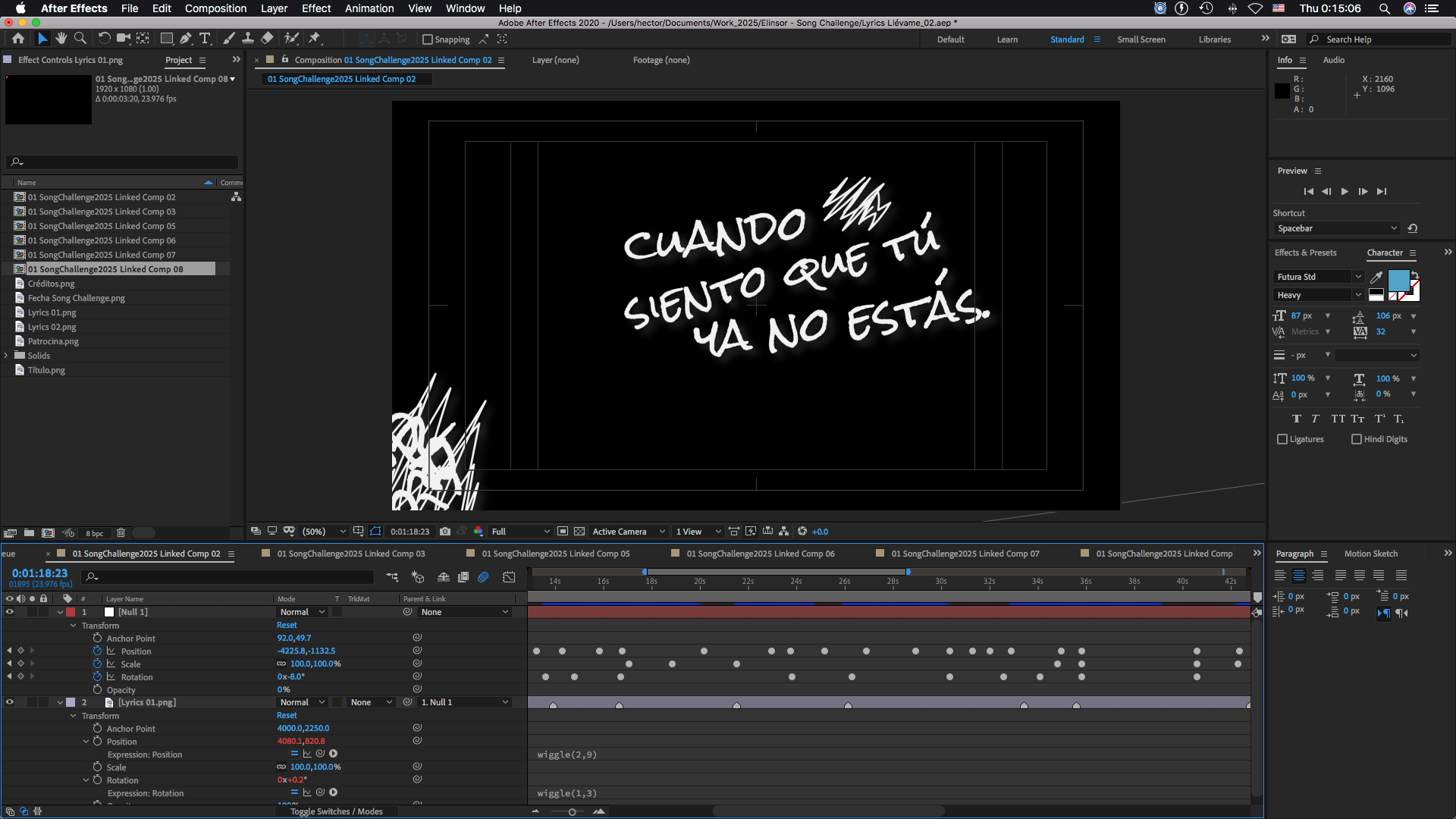Screen dimensions: 1456x819
Task: Enable the Hindi Digits checkbox
Action: point(1357,439)
